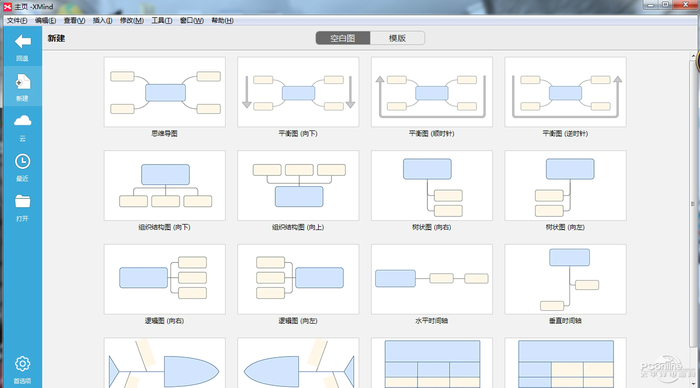Choose the 组织结构图 (向下) template
The image size is (700, 388).
click(x=165, y=185)
